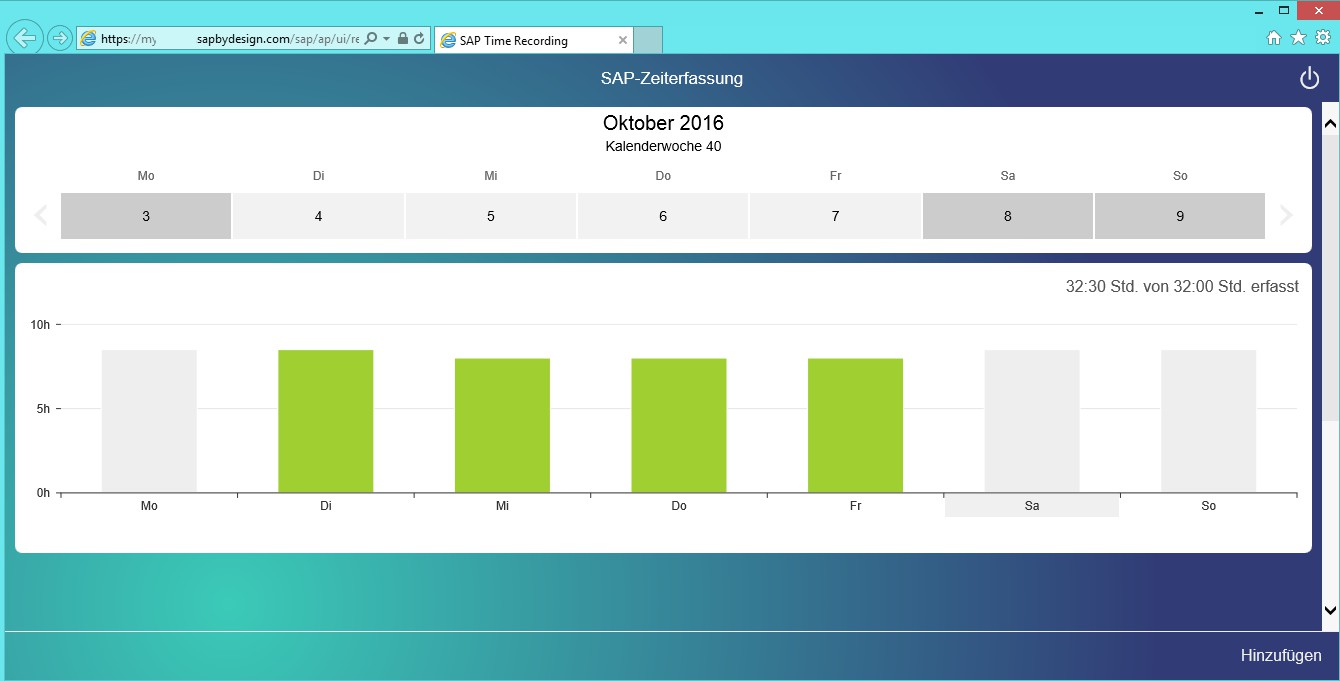1340x681 pixels.
Task: Click browser back arrow button
Action: click(x=24, y=38)
